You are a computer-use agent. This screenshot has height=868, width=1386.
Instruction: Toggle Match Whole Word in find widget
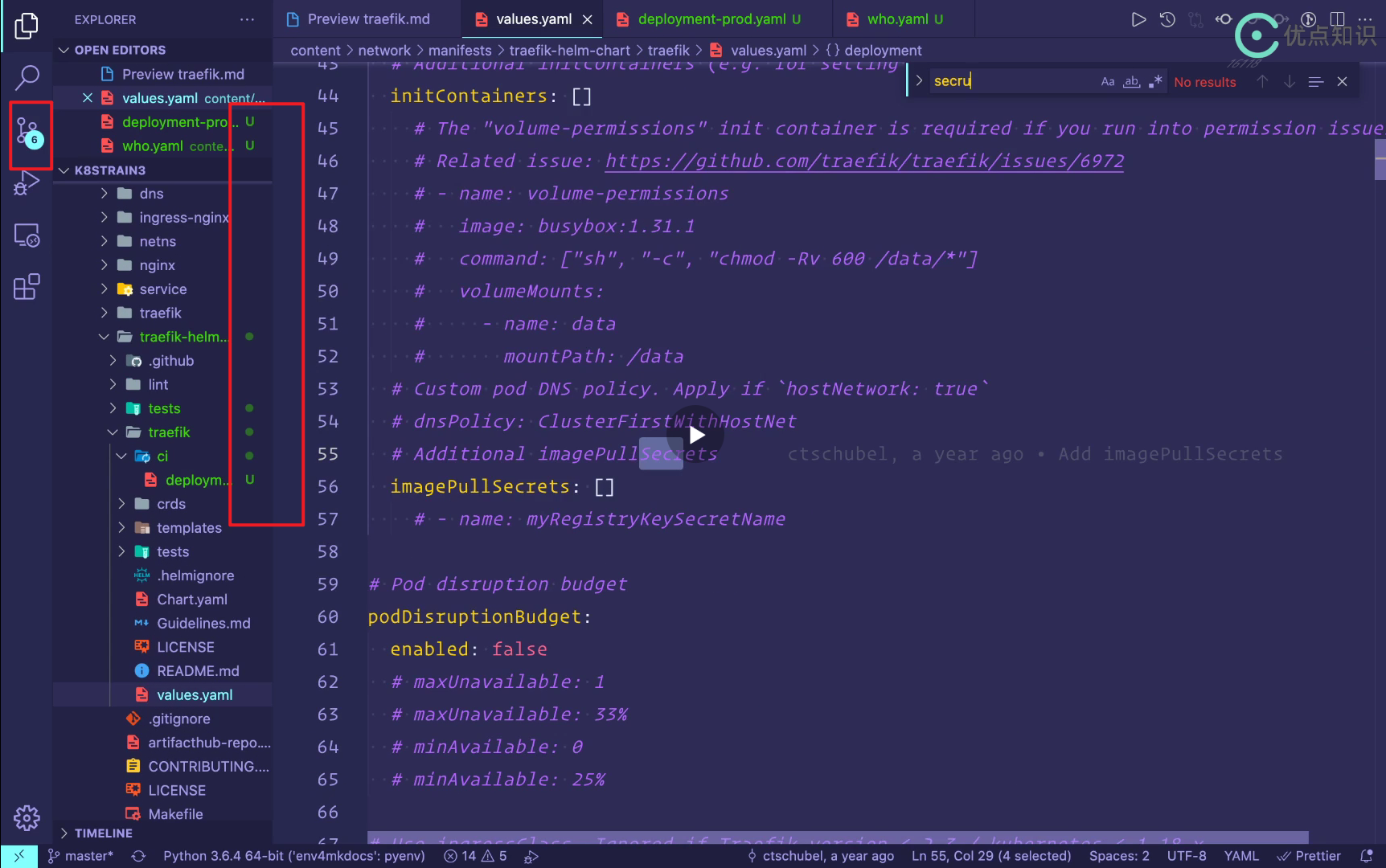(1132, 81)
